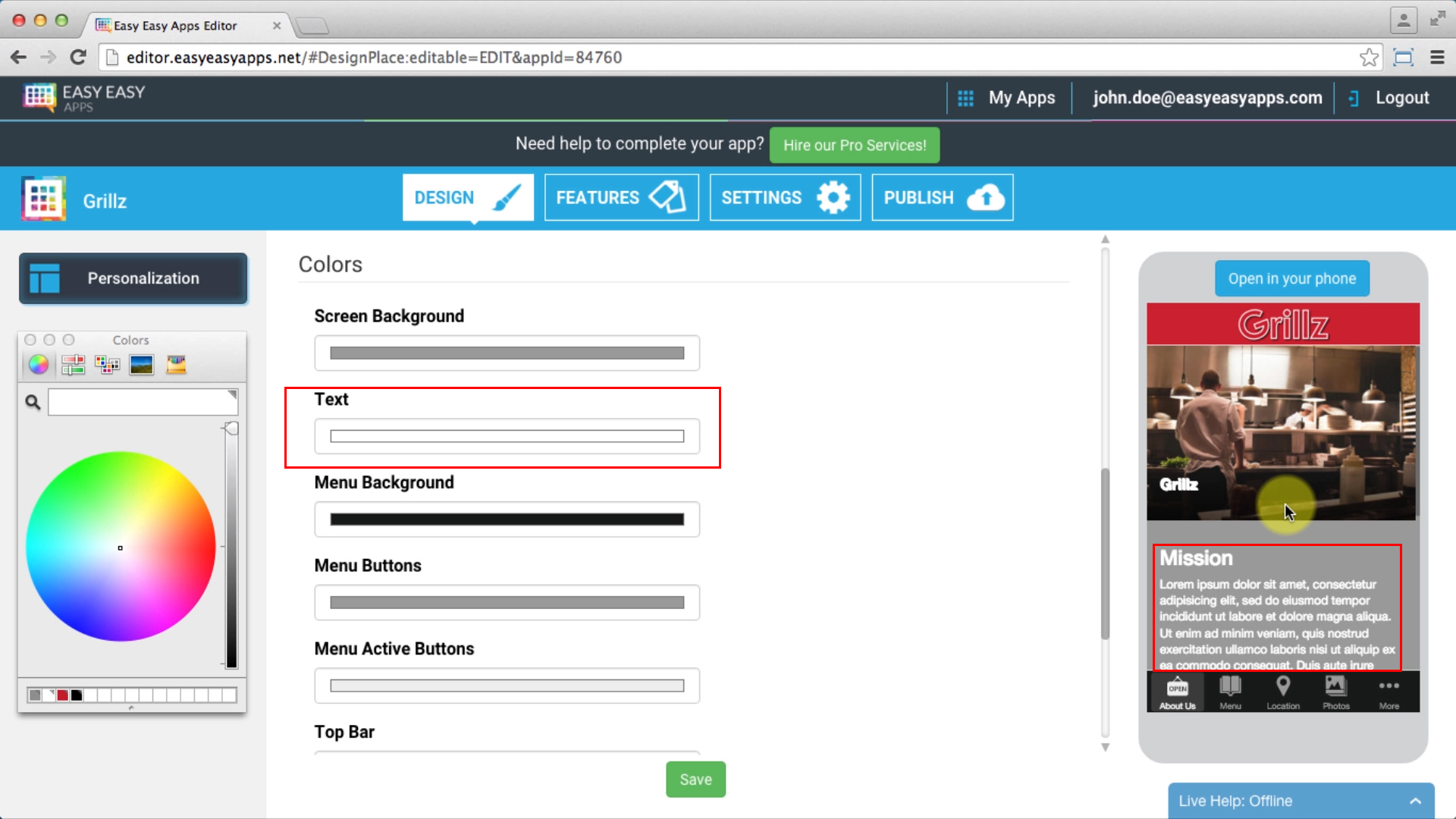The image size is (1456, 819).
Task: Click the DESIGN tab
Action: click(467, 197)
